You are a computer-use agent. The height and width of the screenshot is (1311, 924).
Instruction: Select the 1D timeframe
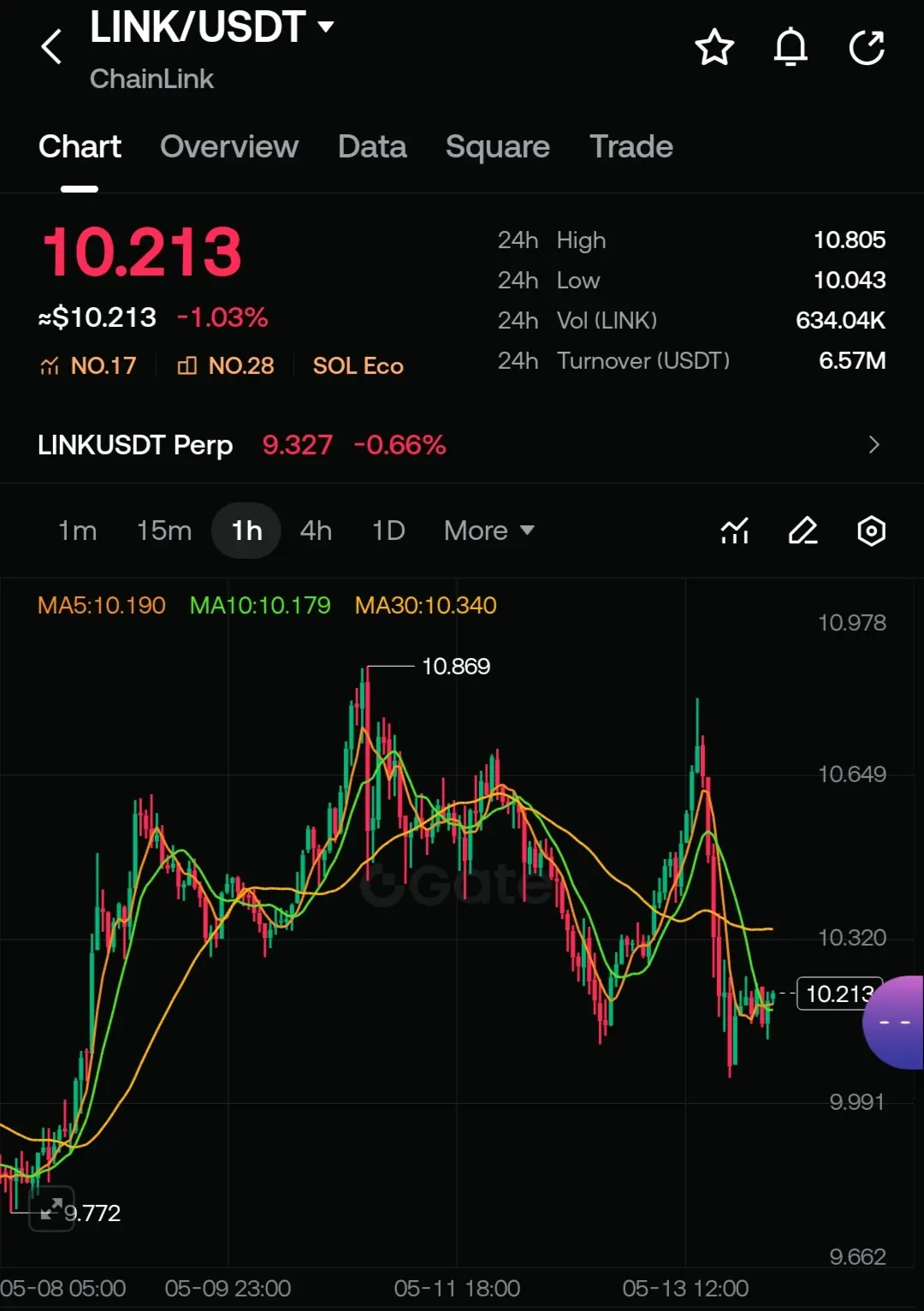pyautogui.click(x=388, y=531)
